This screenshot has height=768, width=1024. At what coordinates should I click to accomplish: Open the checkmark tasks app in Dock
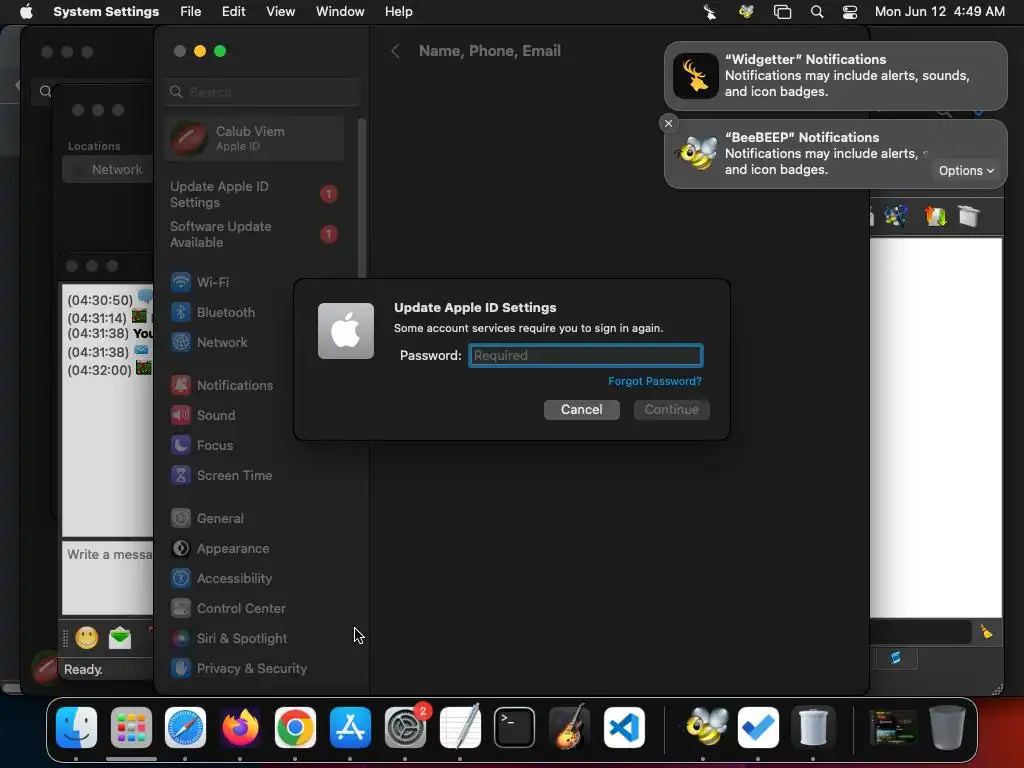click(758, 728)
